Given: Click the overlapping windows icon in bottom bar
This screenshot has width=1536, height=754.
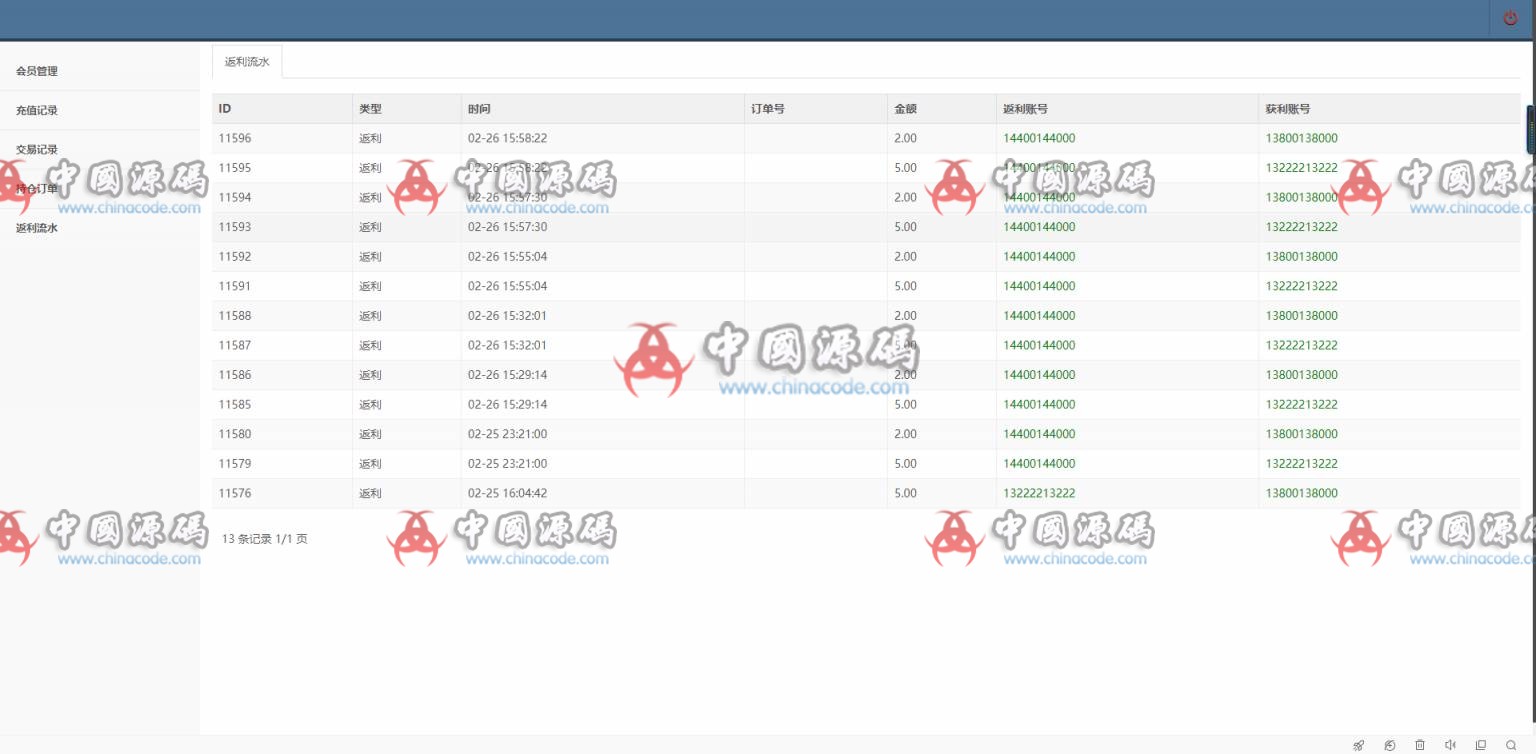Looking at the screenshot, I should [x=1481, y=745].
